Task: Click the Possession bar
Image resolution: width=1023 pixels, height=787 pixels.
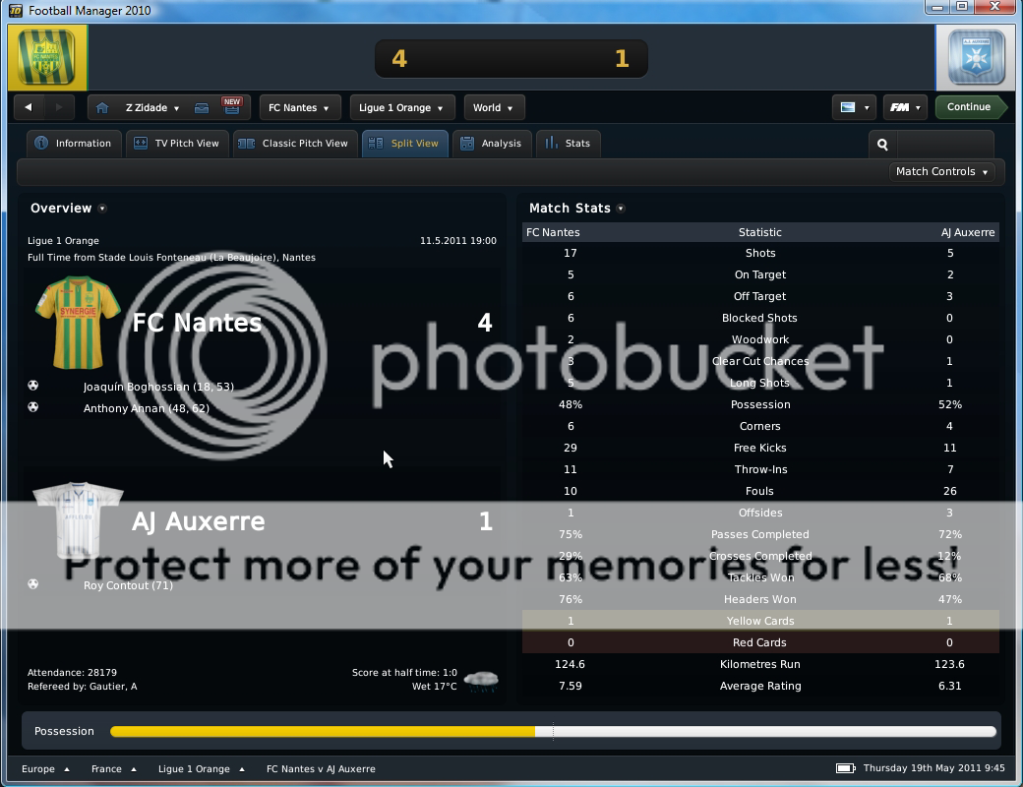Action: [x=552, y=732]
